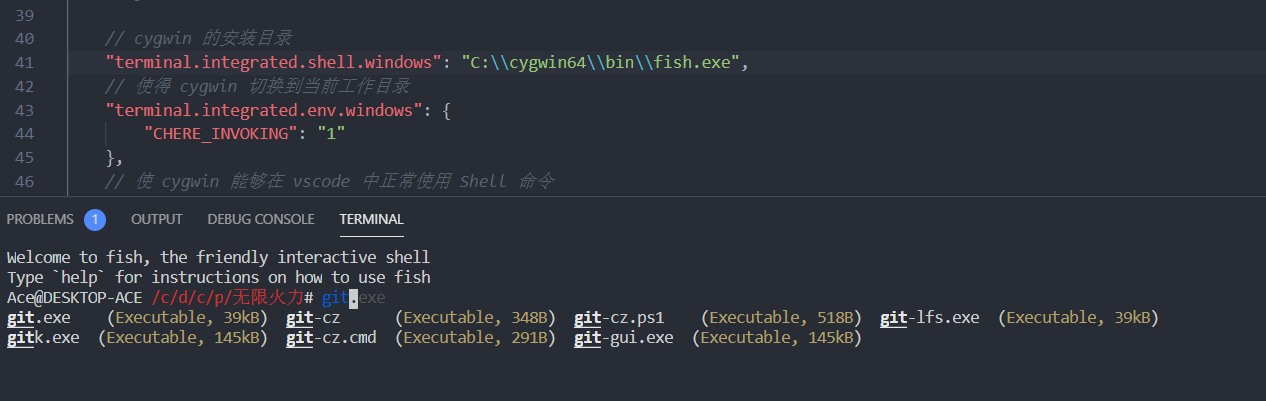
Task: Select the git-lfs.exe completion entry
Action: pyautogui.click(x=929, y=318)
